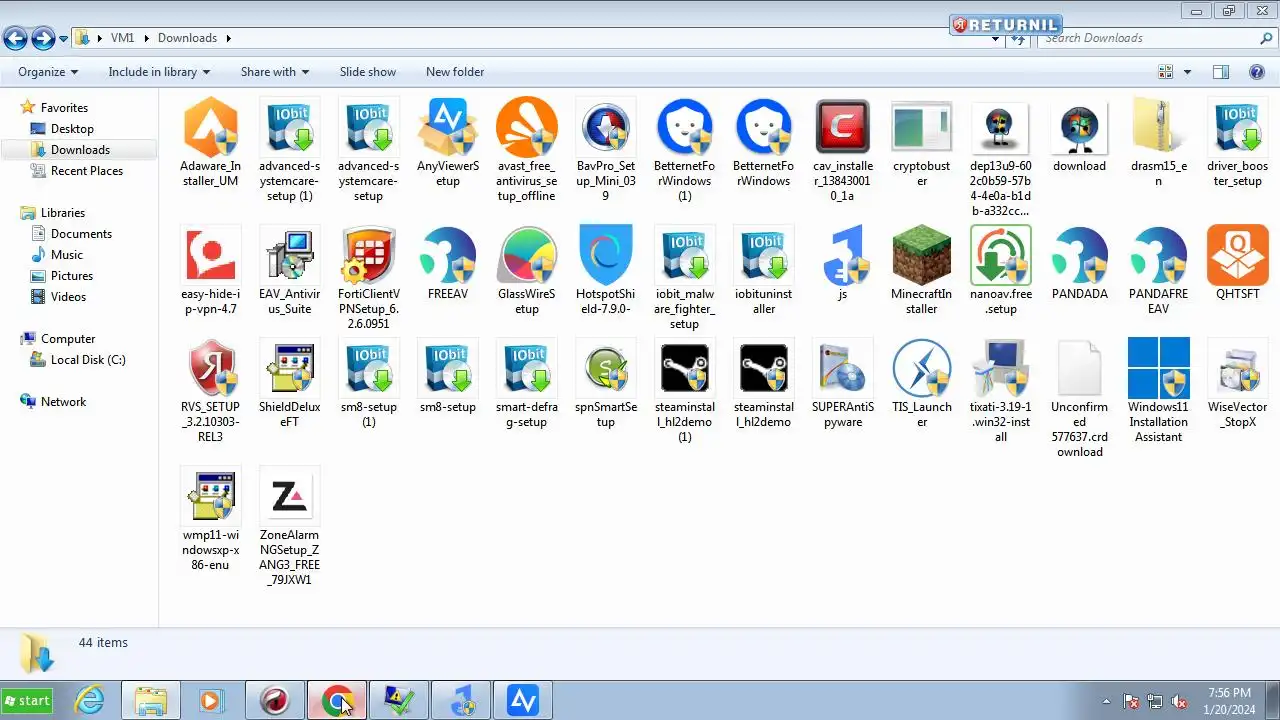Select avast_free_antivirus_setup_offline file
This screenshot has width=1280, height=720.
click(x=527, y=128)
